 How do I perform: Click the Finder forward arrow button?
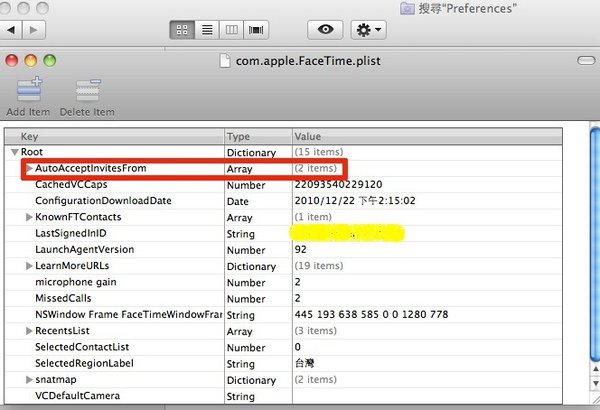click(34, 30)
